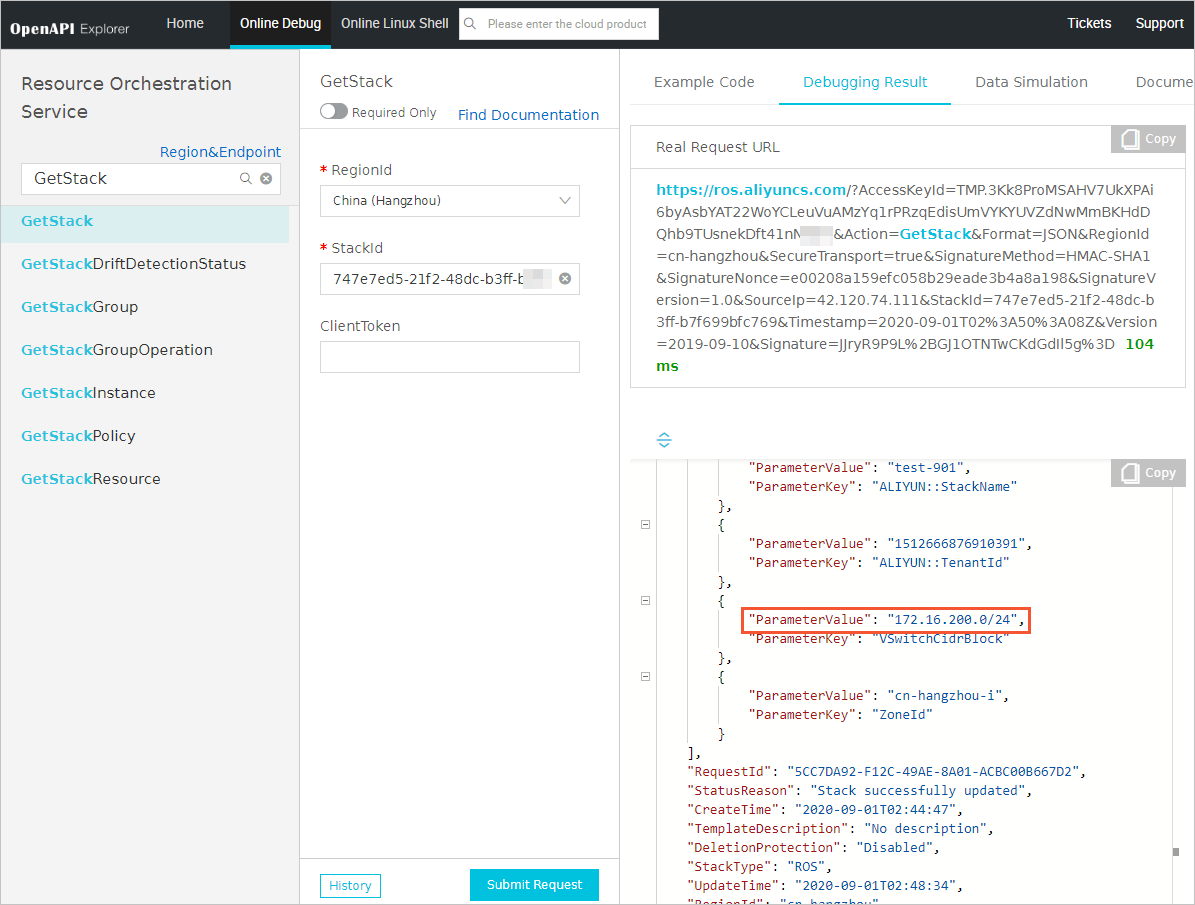Click the "1512666876910391" ParameterValue line
This screenshot has height=905, width=1195.
pos(889,544)
